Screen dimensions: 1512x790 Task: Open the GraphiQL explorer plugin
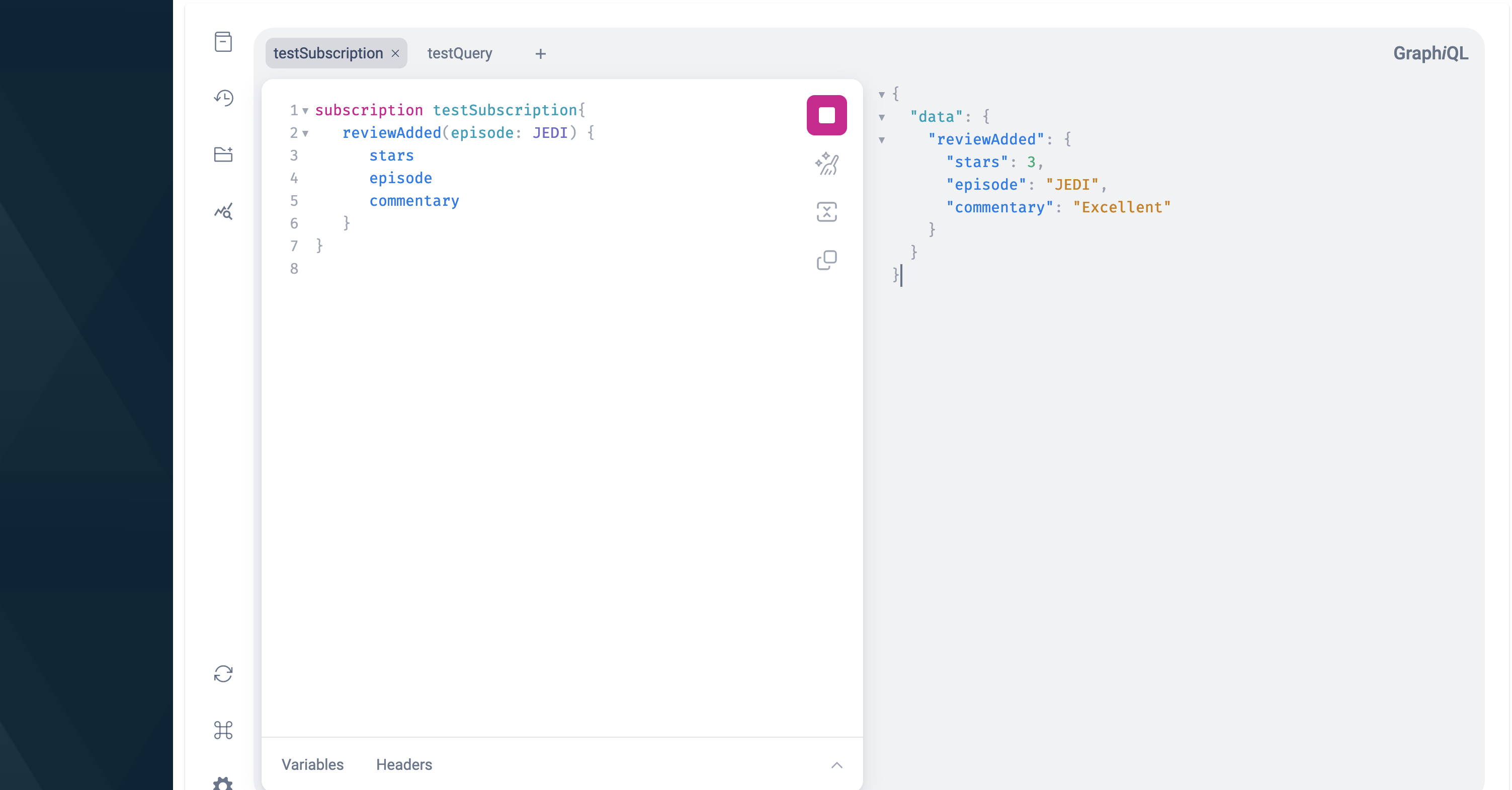click(223, 154)
